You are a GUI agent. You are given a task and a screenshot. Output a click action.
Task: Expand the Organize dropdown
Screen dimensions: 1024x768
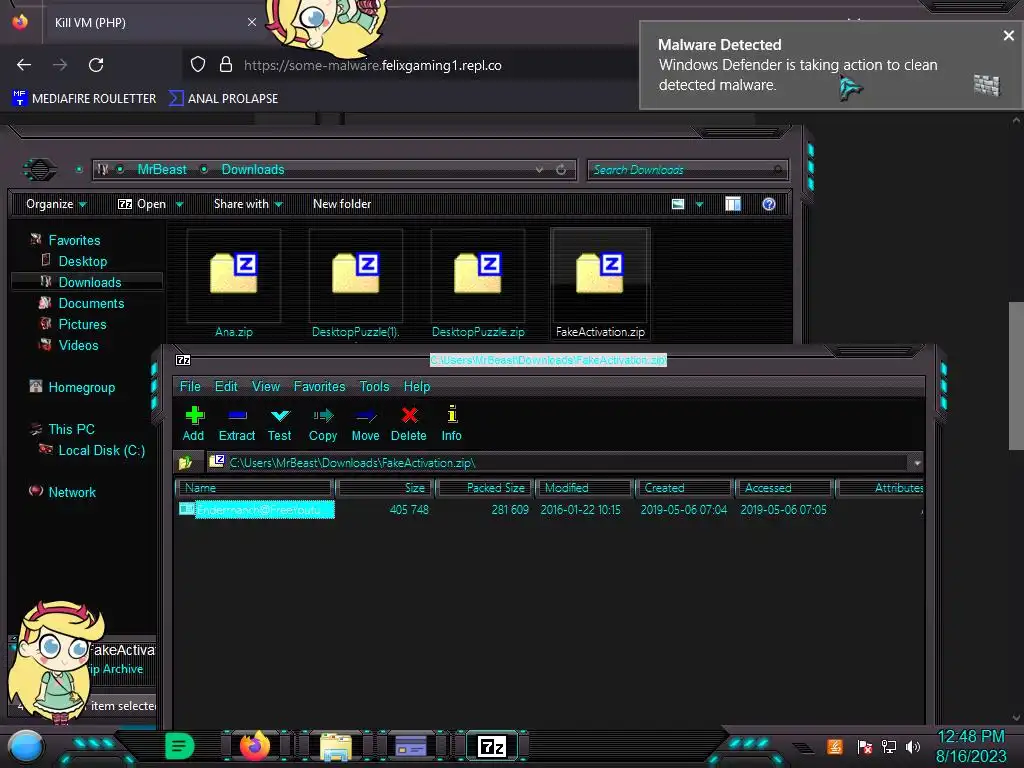[x=56, y=204]
